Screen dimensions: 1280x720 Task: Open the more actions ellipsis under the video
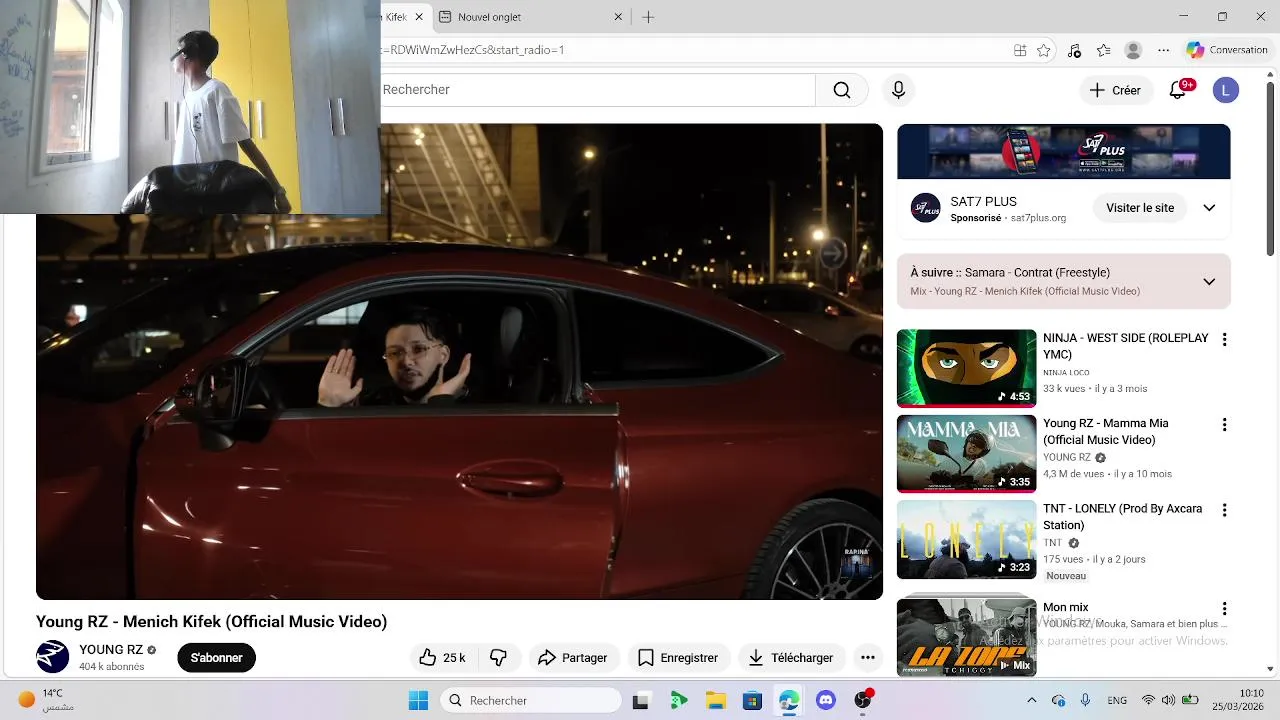(x=868, y=657)
